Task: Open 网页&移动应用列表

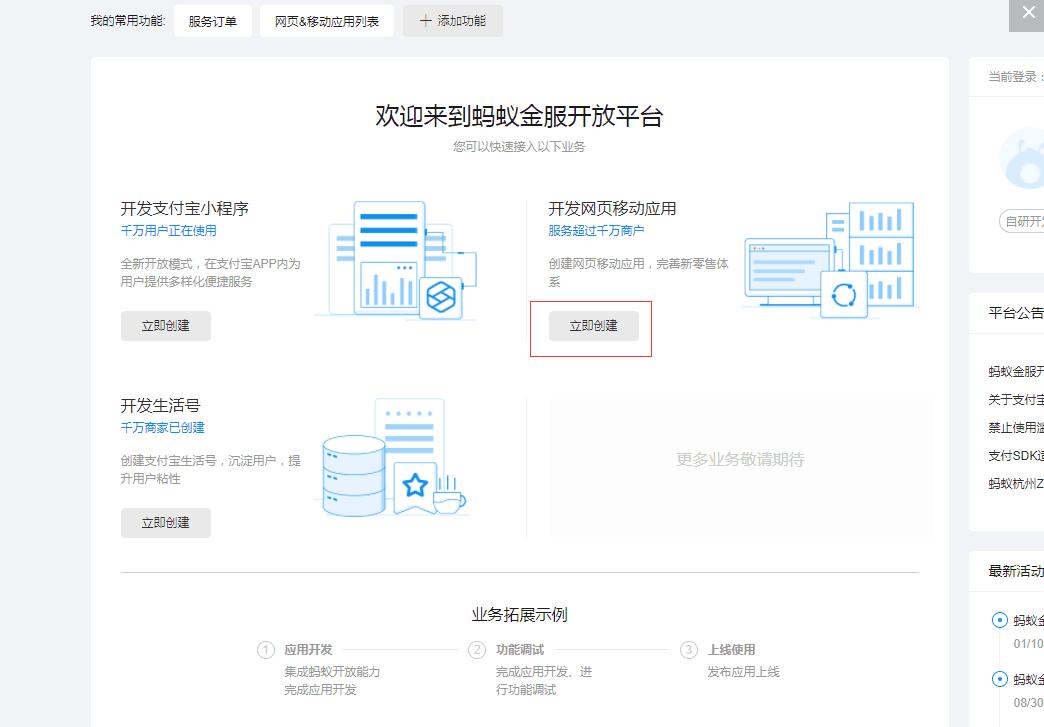Action: point(326,20)
